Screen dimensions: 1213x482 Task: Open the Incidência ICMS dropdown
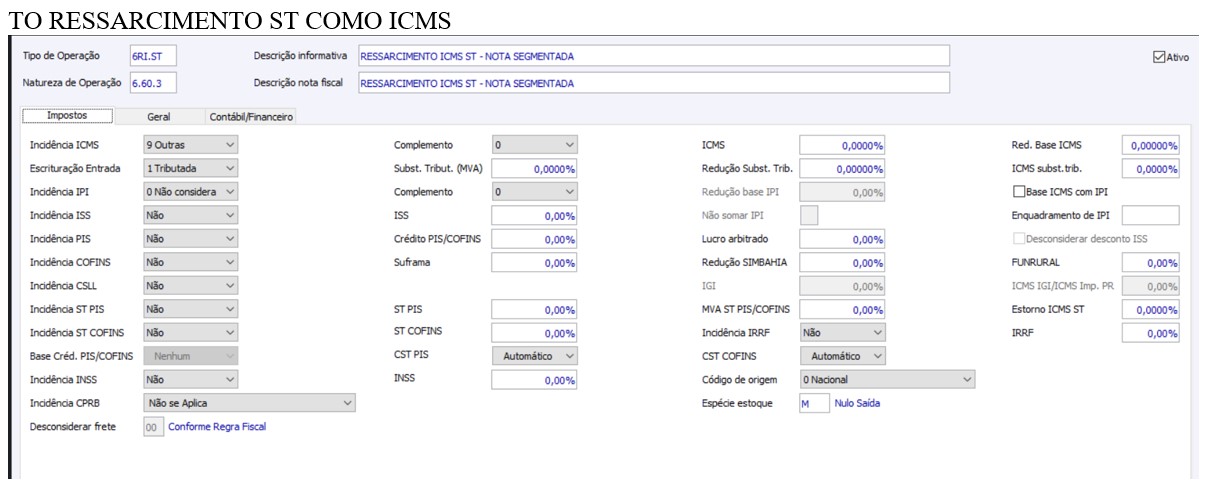[x=191, y=145]
